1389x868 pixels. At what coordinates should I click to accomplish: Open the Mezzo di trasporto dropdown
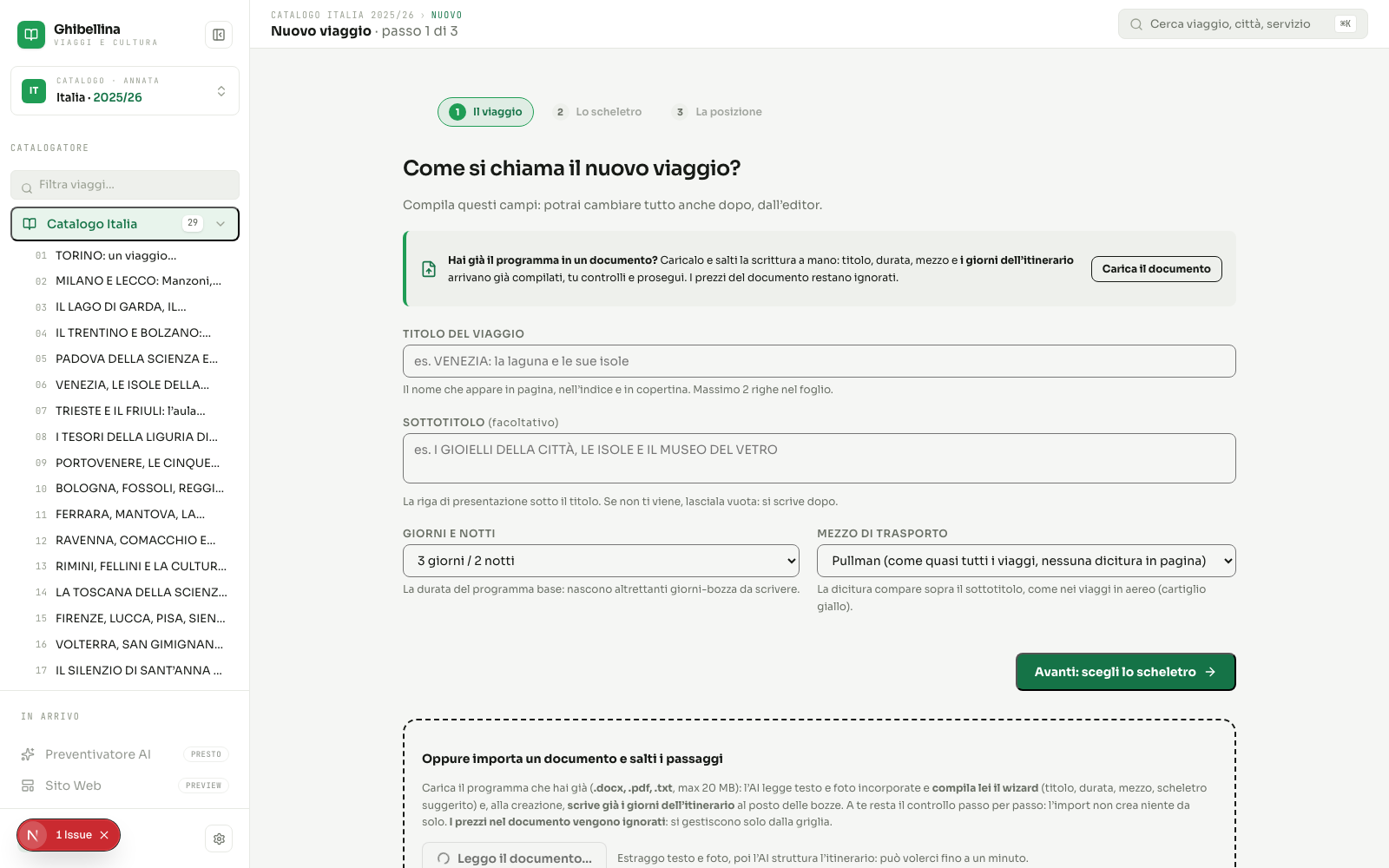[x=1026, y=561]
